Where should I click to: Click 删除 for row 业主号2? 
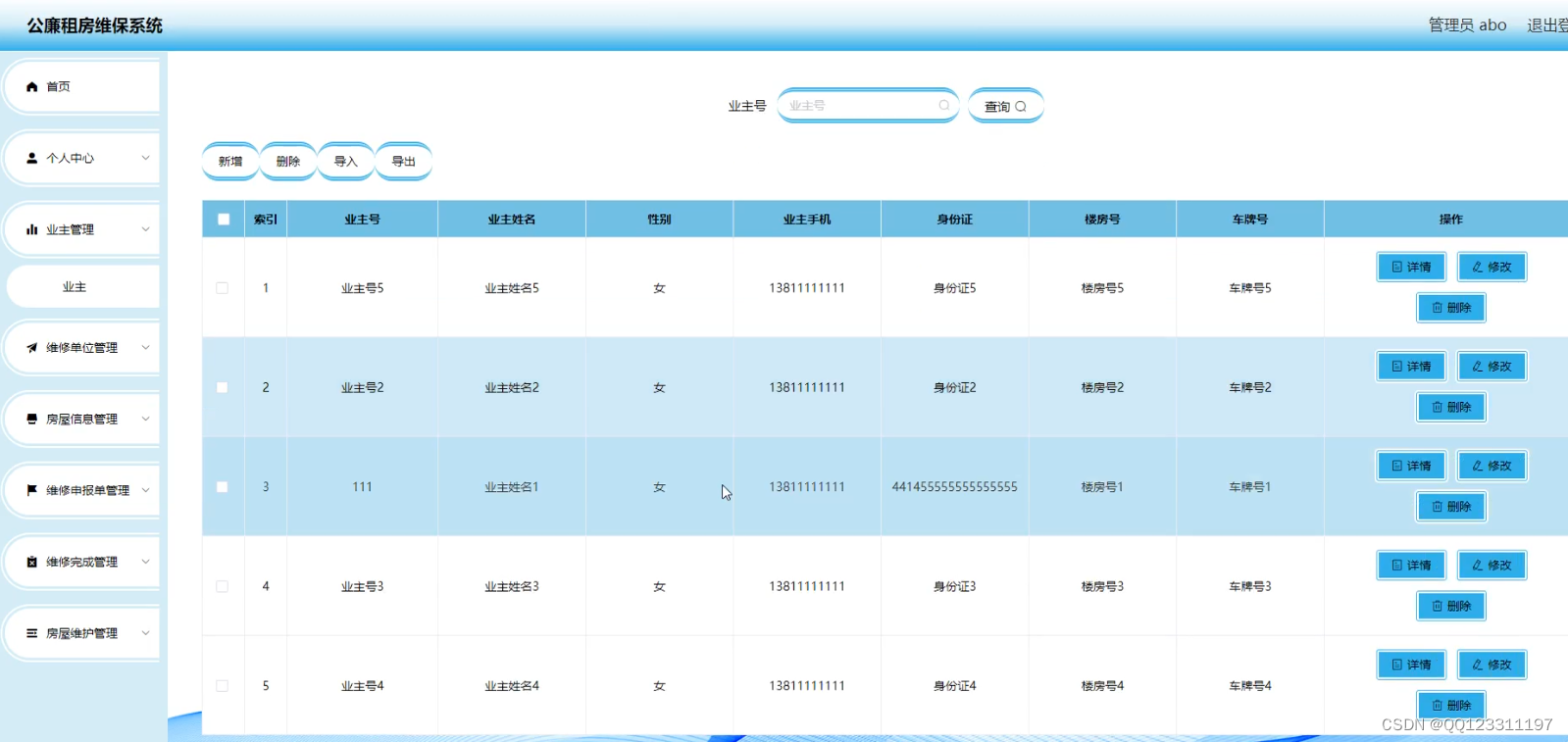(x=1451, y=407)
